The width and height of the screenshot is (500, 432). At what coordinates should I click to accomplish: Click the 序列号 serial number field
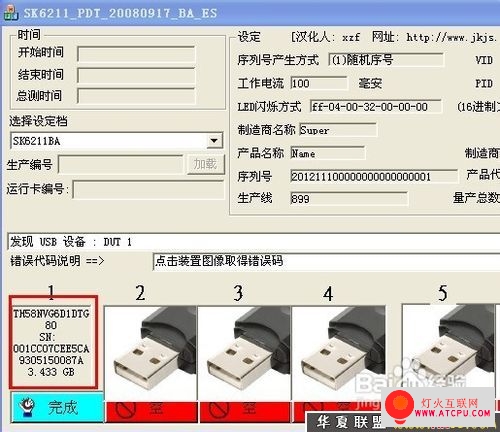pos(374,176)
